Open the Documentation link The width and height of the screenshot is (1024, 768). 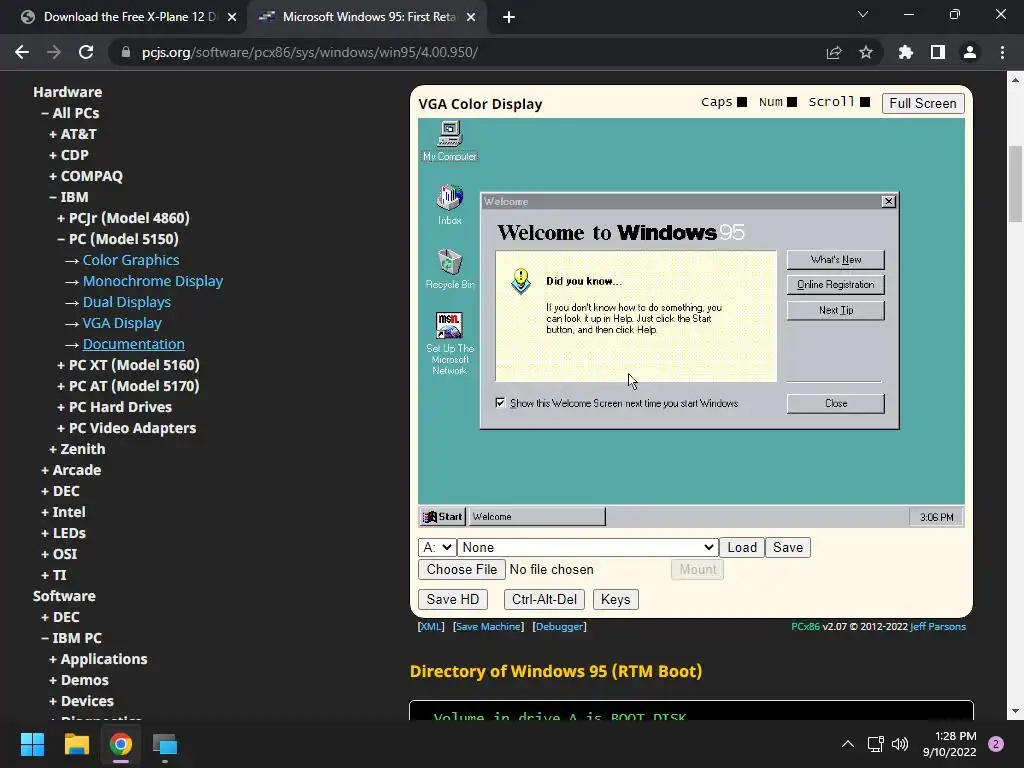[x=133, y=344]
